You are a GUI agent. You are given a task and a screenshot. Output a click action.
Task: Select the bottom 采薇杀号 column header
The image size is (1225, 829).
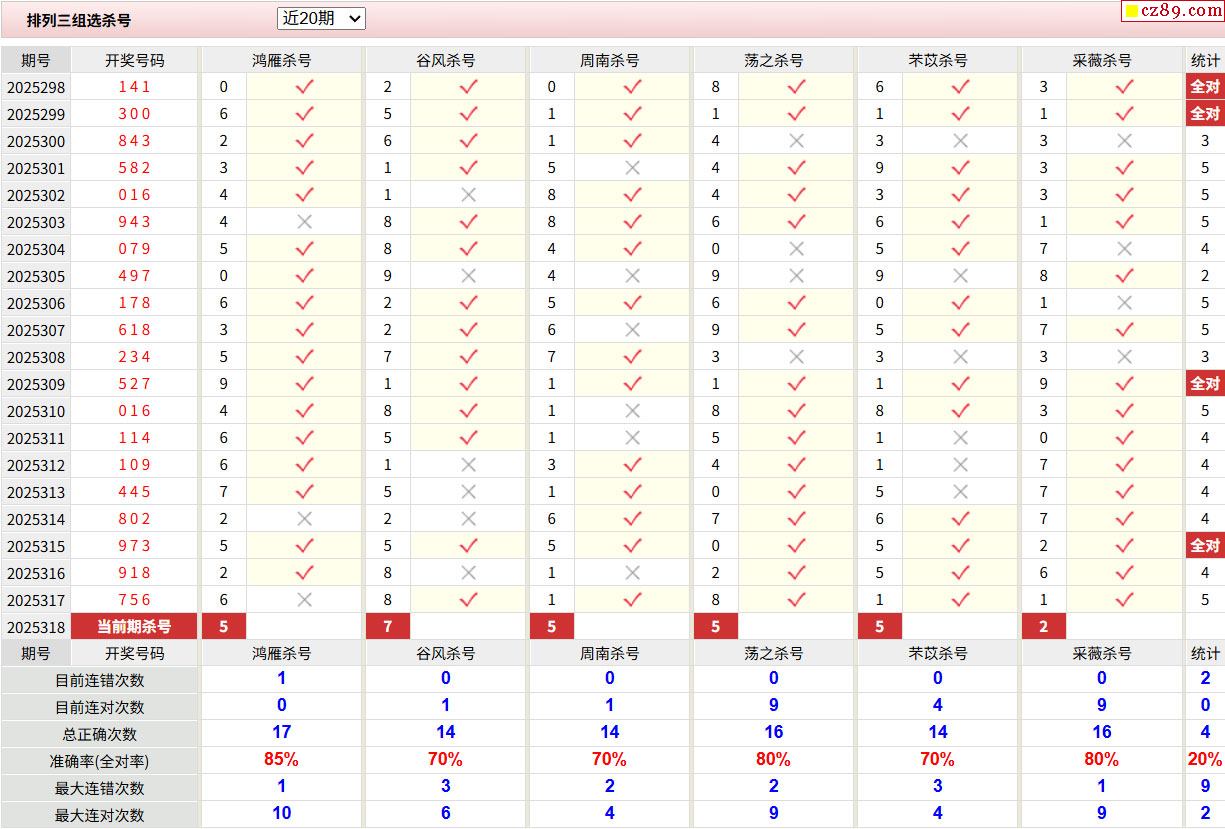point(1102,653)
